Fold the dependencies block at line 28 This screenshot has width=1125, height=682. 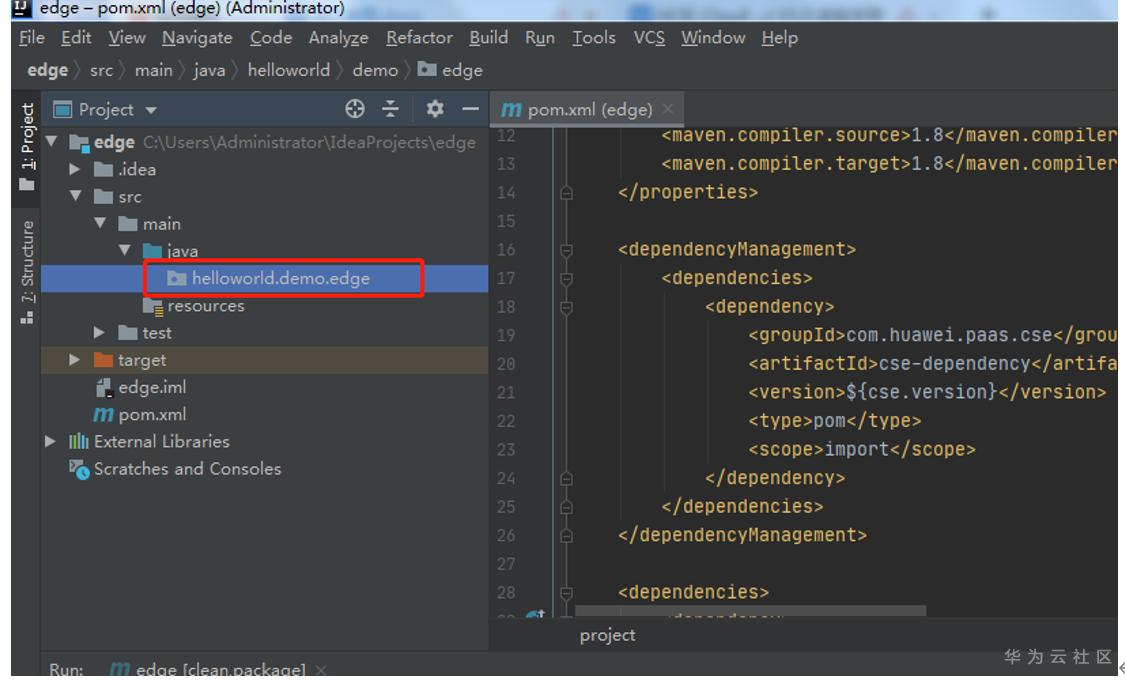[x=566, y=592]
